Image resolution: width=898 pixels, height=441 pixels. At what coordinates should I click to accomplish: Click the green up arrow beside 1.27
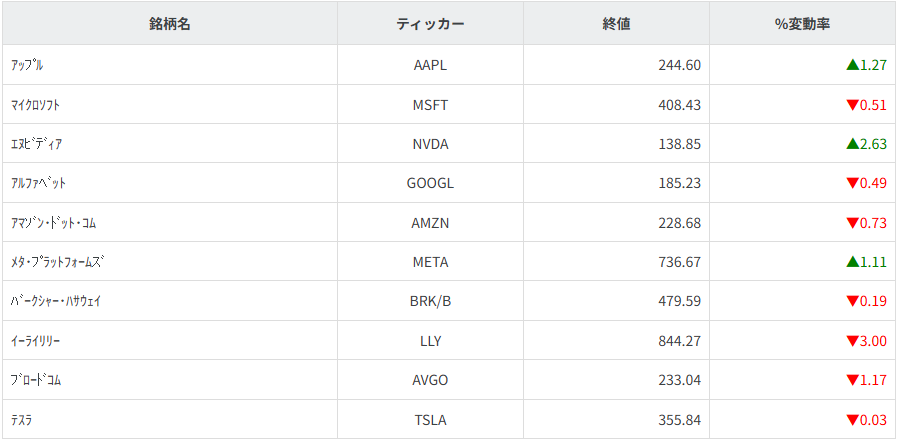[x=852, y=65]
